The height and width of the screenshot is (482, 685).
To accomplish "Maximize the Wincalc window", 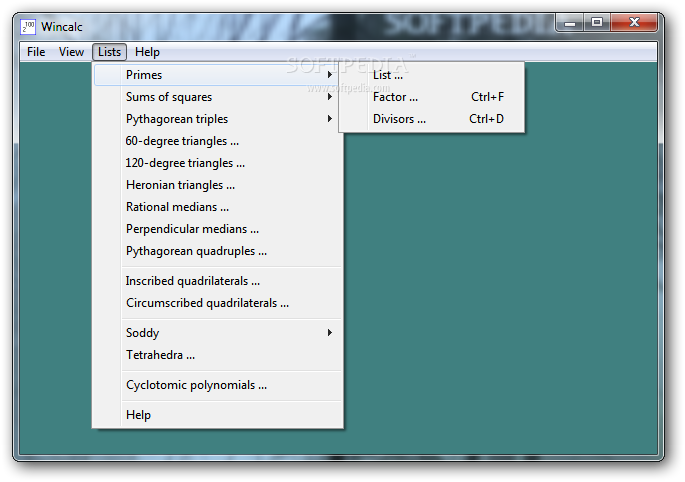I will point(597,22).
